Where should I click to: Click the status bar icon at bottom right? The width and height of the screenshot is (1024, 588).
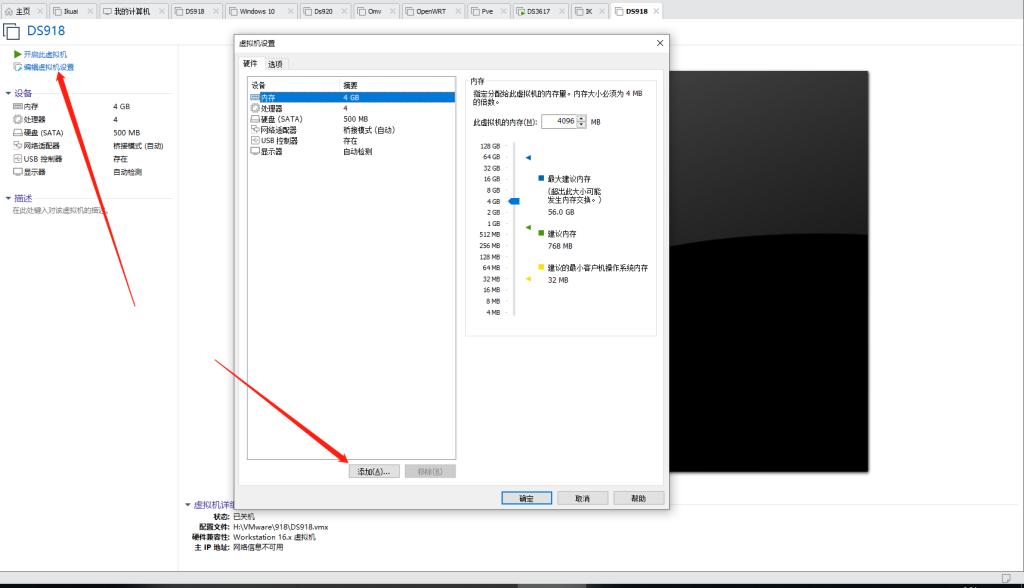1006,578
